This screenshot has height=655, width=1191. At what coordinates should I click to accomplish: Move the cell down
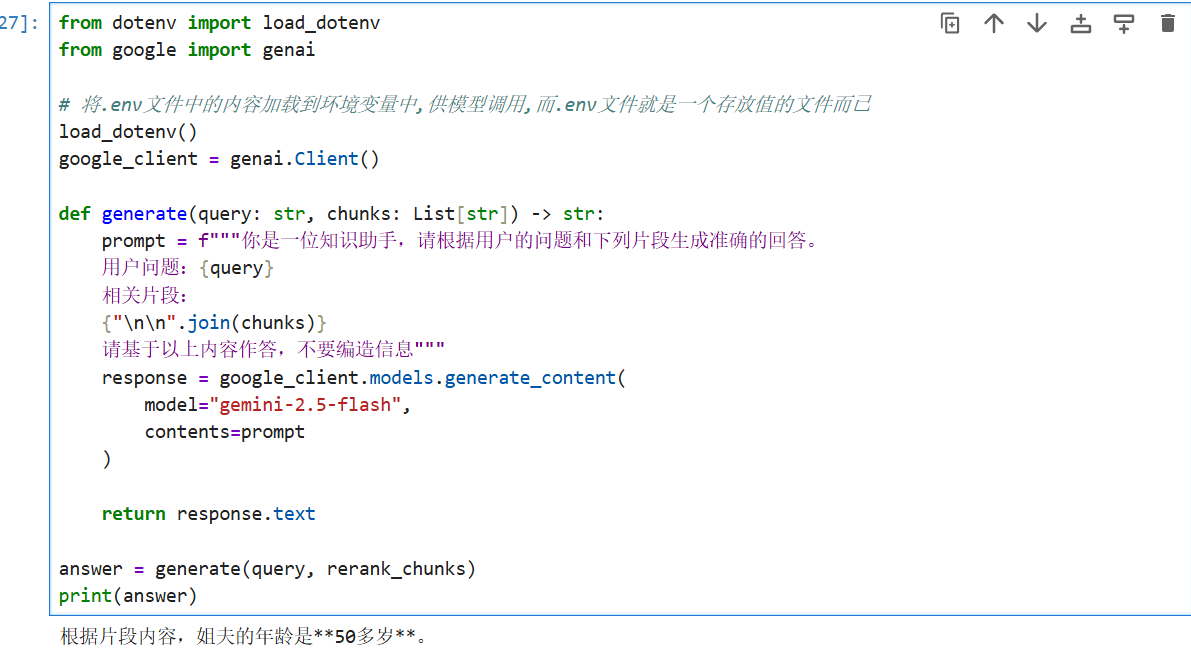[x=1037, y=24]
